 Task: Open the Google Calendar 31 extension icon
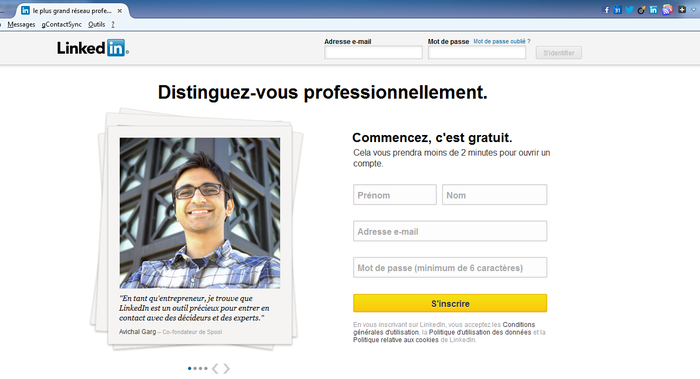(617, 10)
